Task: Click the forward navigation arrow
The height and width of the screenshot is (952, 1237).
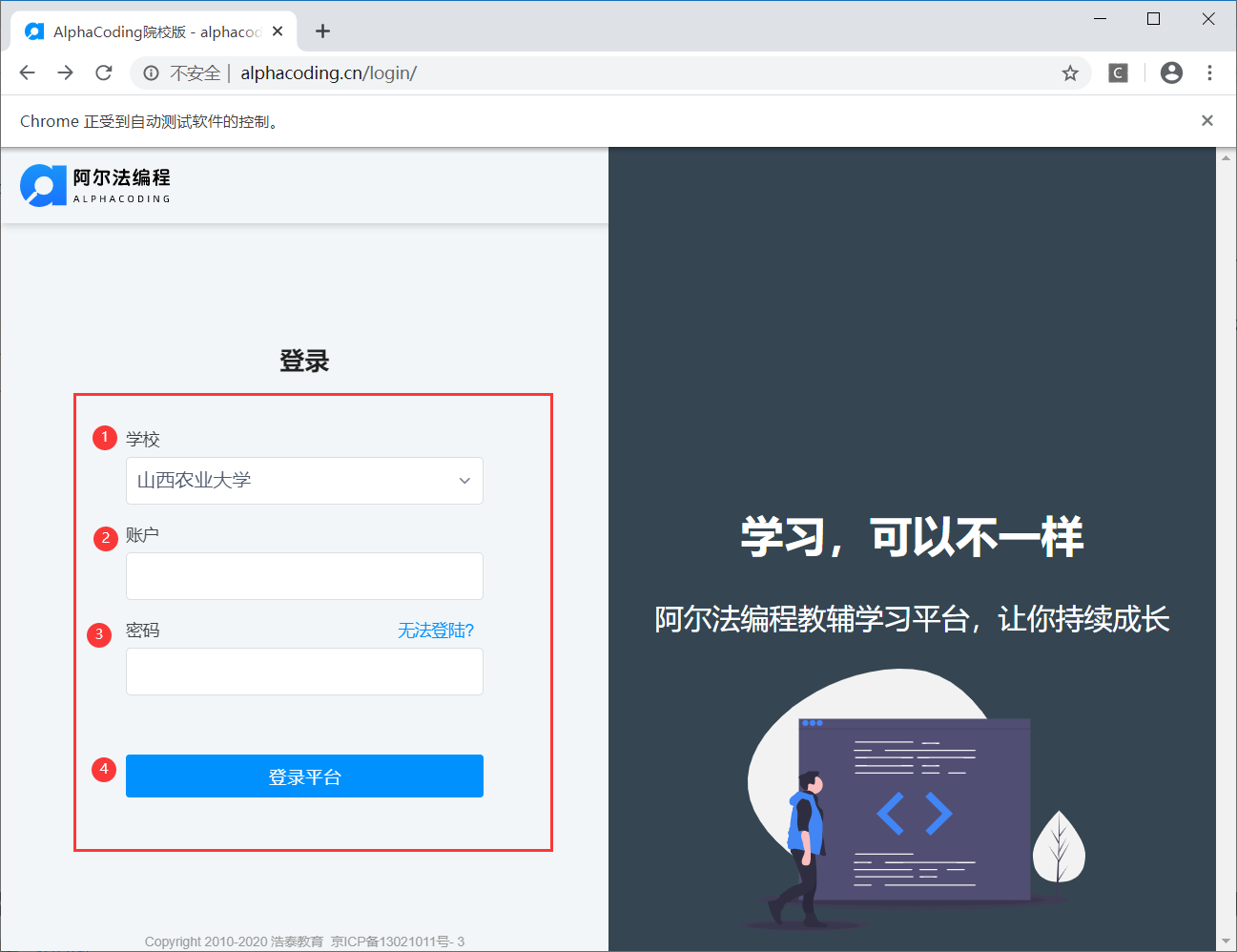Action: (65, 72)
